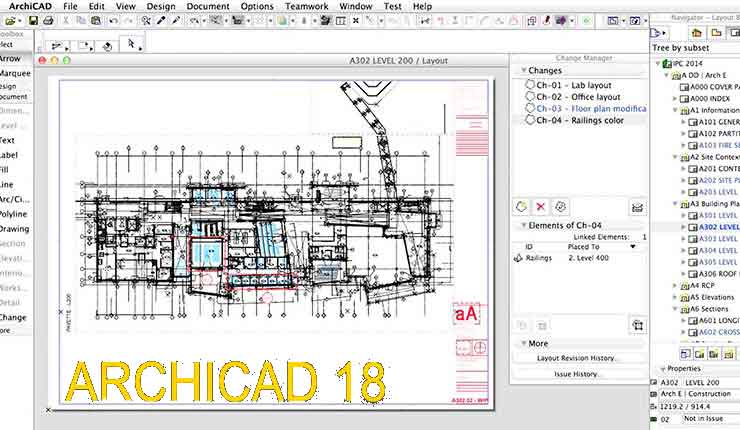Screen dimensions: 740x430
Task: Select the Marquee tool in Toolbox
Action: (x=15, y=73)
